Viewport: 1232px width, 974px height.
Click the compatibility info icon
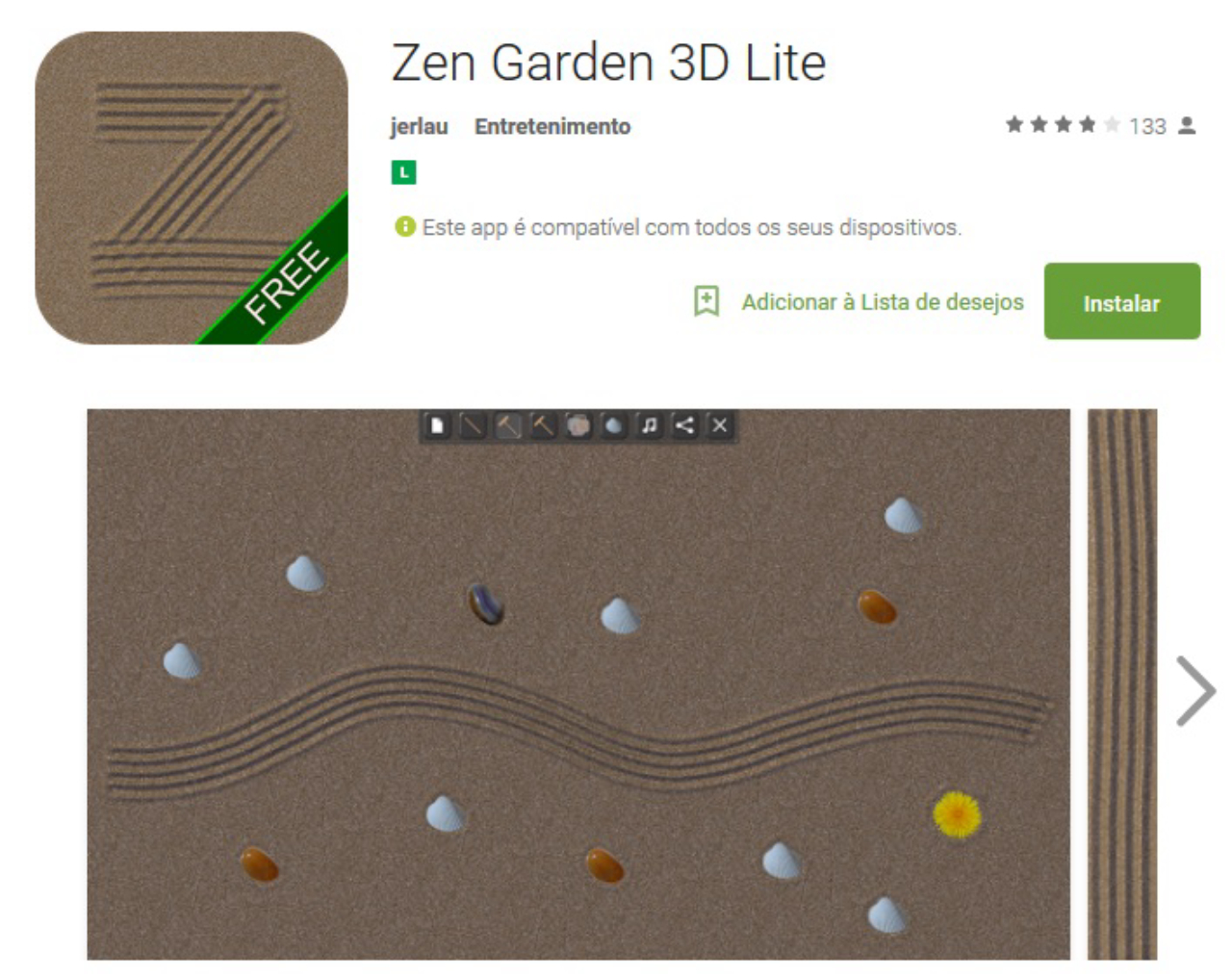tap(405, 226)
